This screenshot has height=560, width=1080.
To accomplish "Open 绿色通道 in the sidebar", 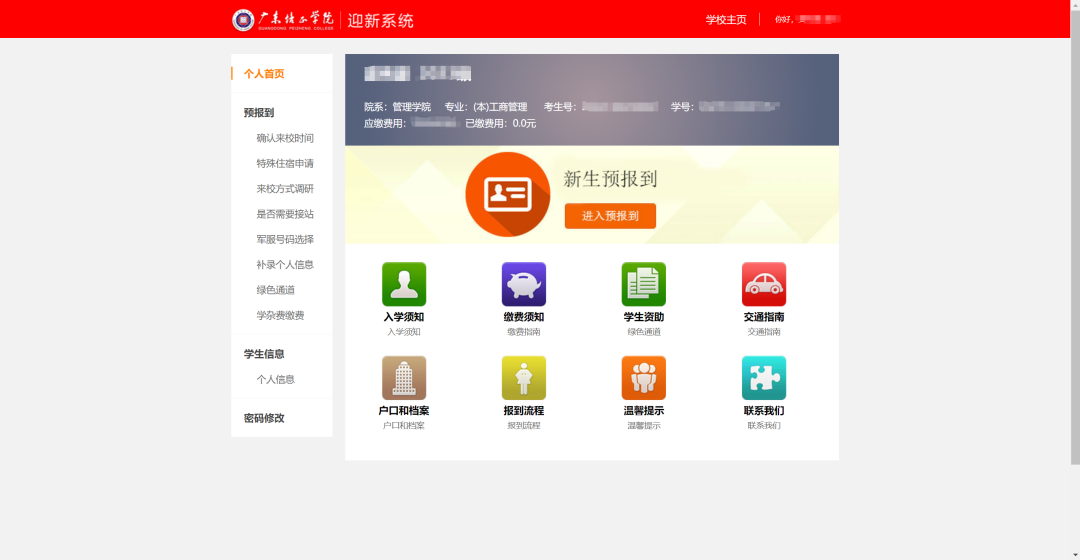I will click(276, 290).
